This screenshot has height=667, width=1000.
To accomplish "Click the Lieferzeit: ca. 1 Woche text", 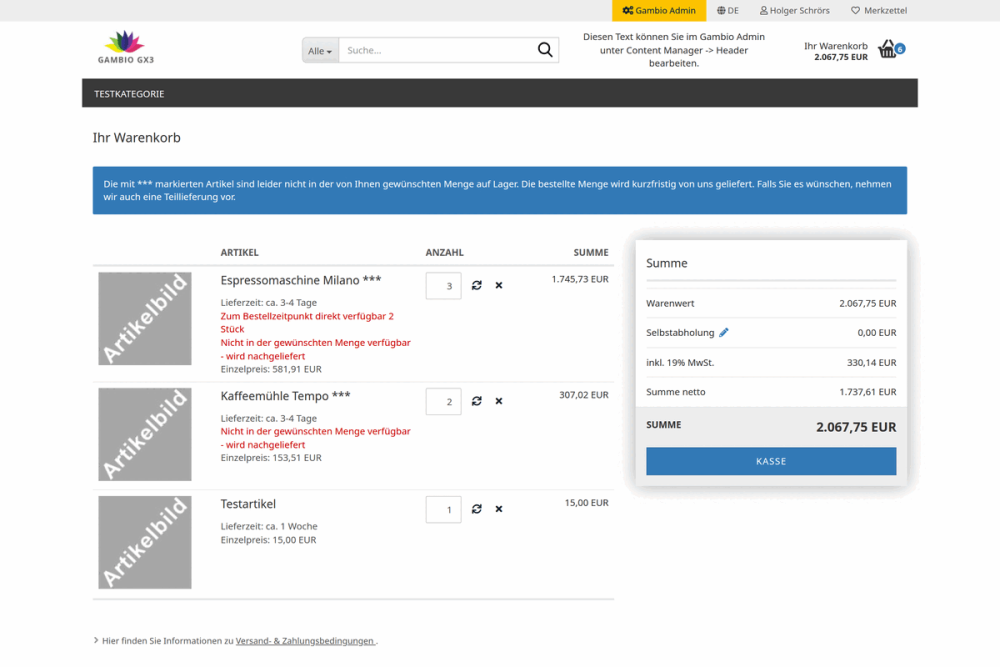I will [x=269, y=526].
